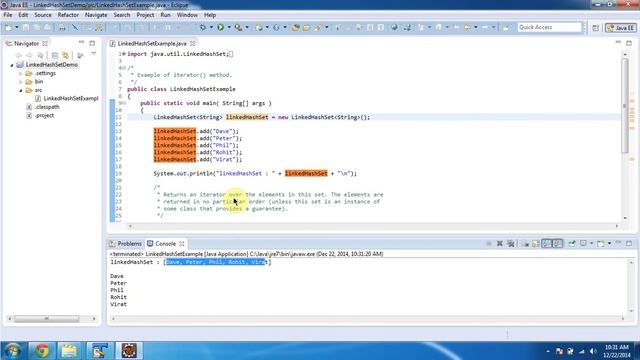Click editor vertical scrollbar
The height and width of the screenshot is (360, 640).
[625, 105]
